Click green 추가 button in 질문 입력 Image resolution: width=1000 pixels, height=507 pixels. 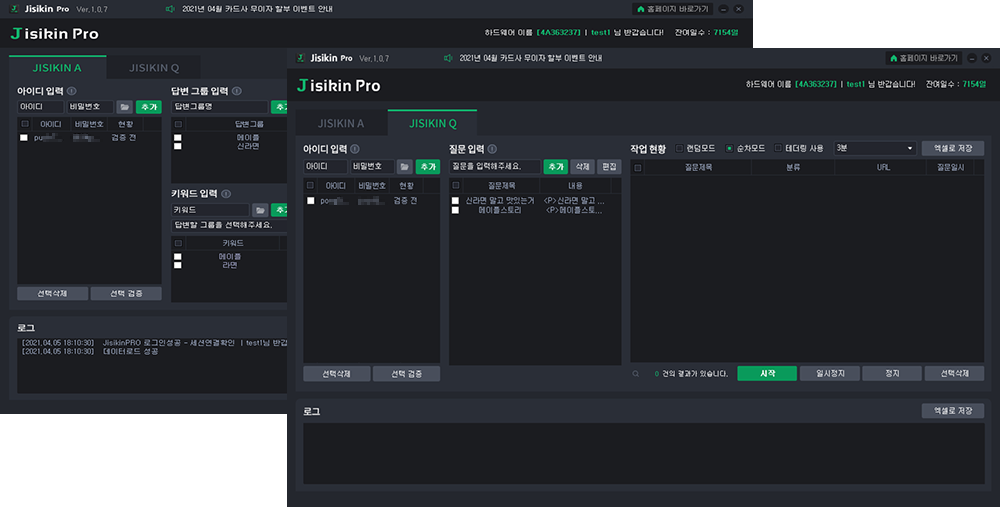555,166
